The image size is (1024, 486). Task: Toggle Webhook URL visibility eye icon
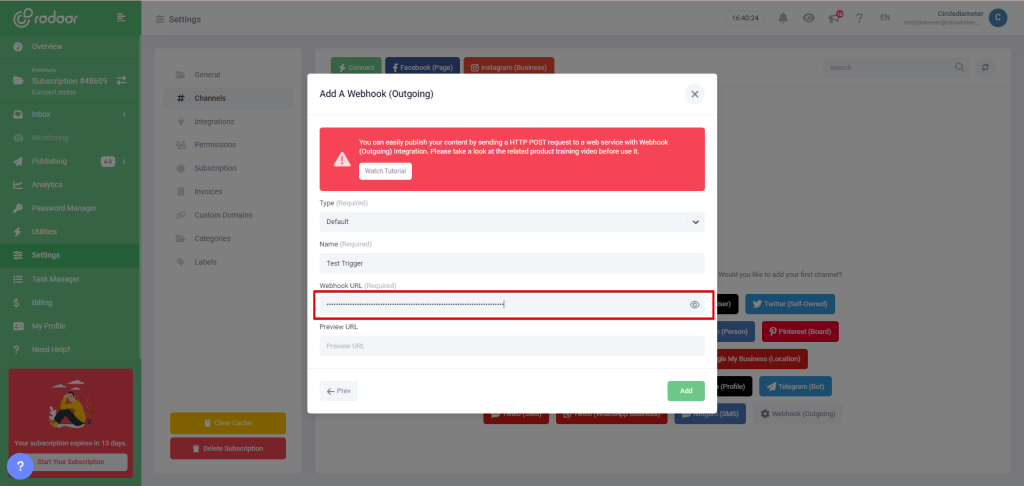694,304
